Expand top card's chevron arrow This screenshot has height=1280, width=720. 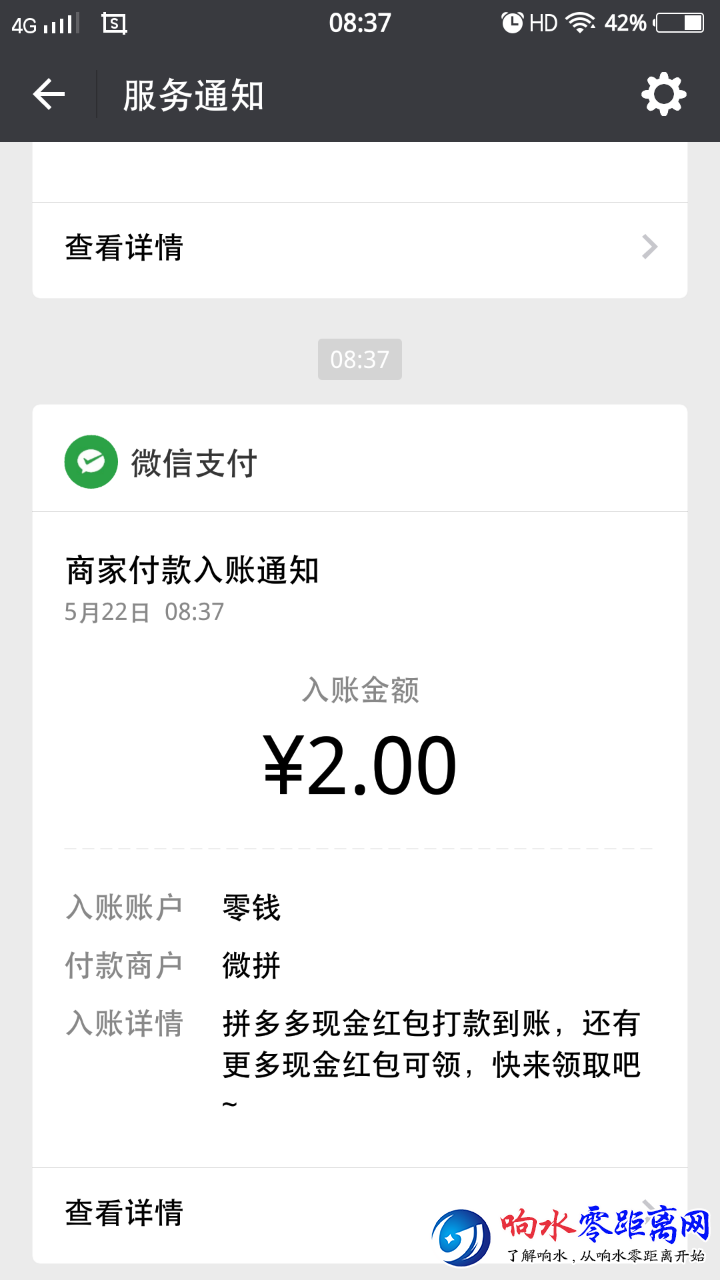click(650, 246)
